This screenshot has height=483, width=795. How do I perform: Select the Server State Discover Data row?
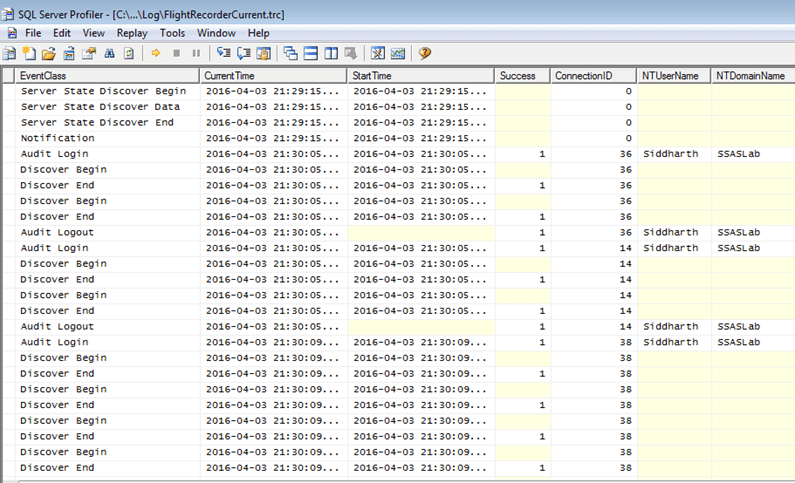(399, 107)
